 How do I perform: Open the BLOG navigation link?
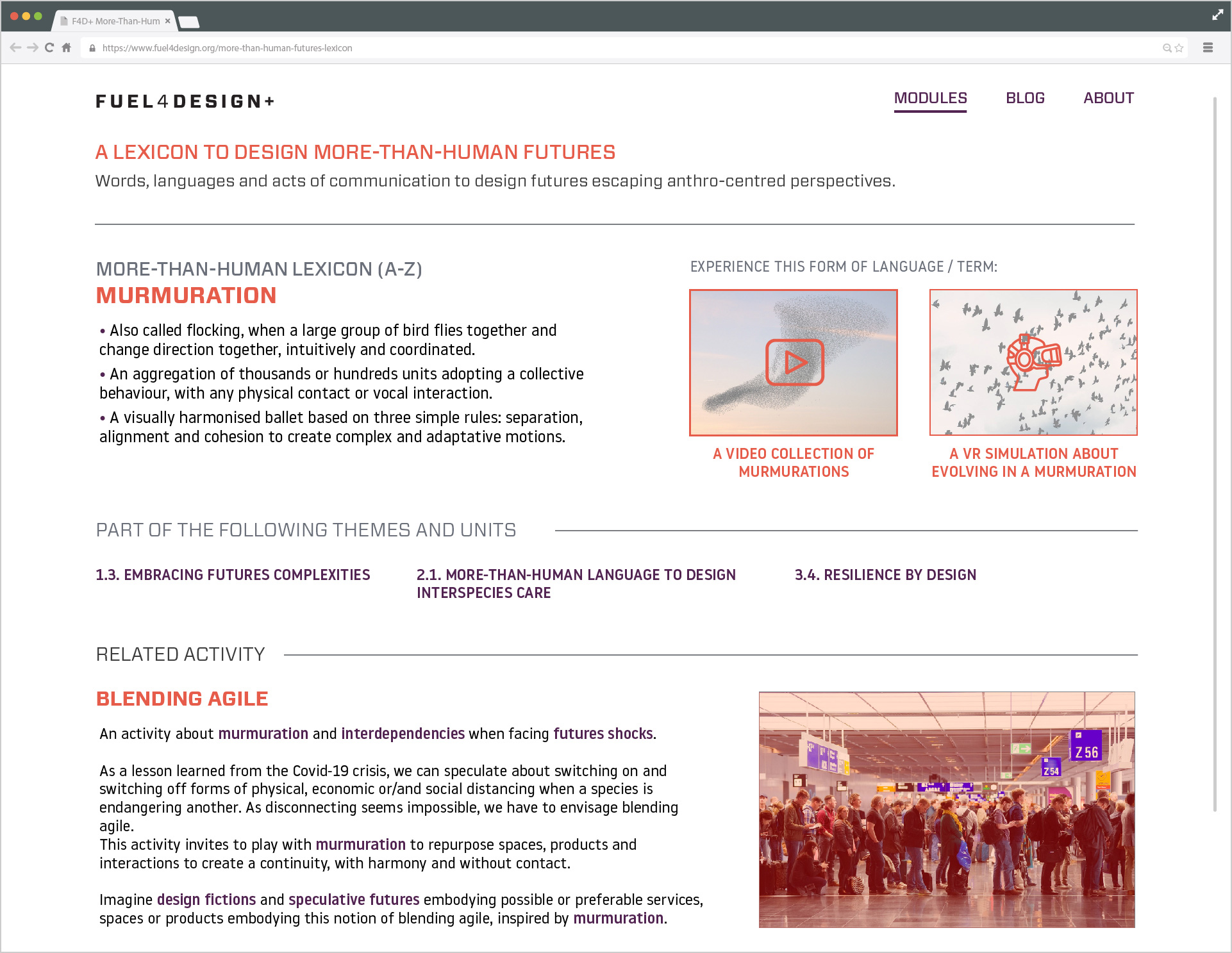tap(1025, 98)
